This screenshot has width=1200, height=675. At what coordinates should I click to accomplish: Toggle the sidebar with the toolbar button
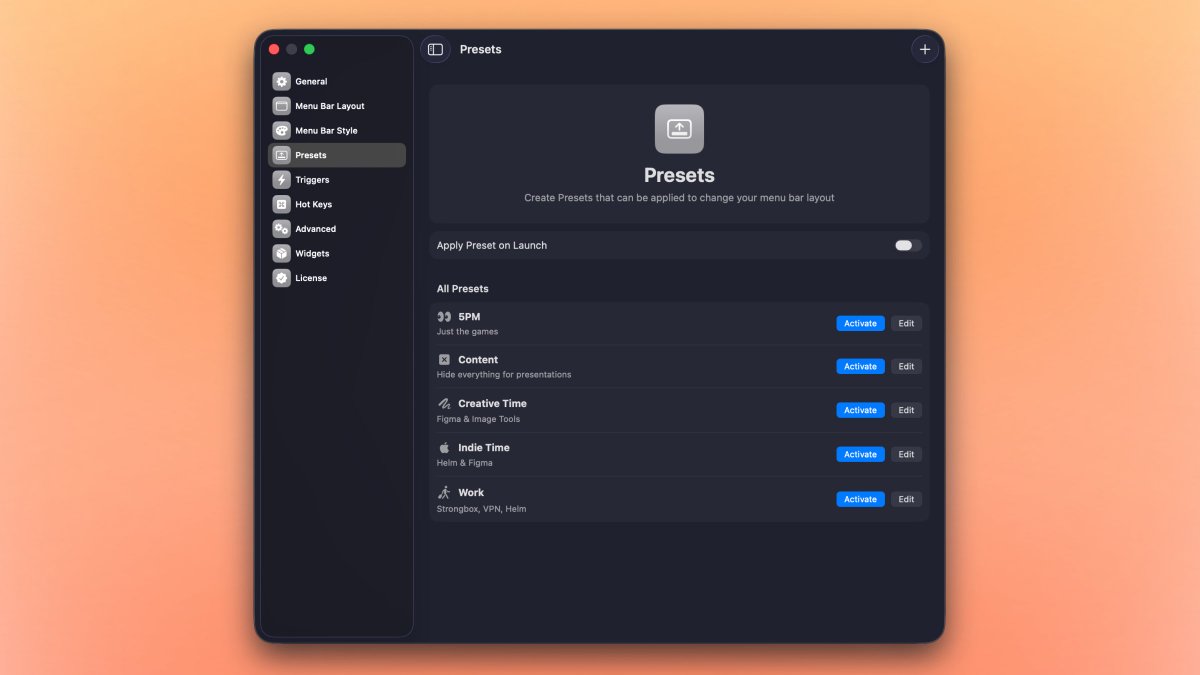pyautogui.click(x=435, y=49)
